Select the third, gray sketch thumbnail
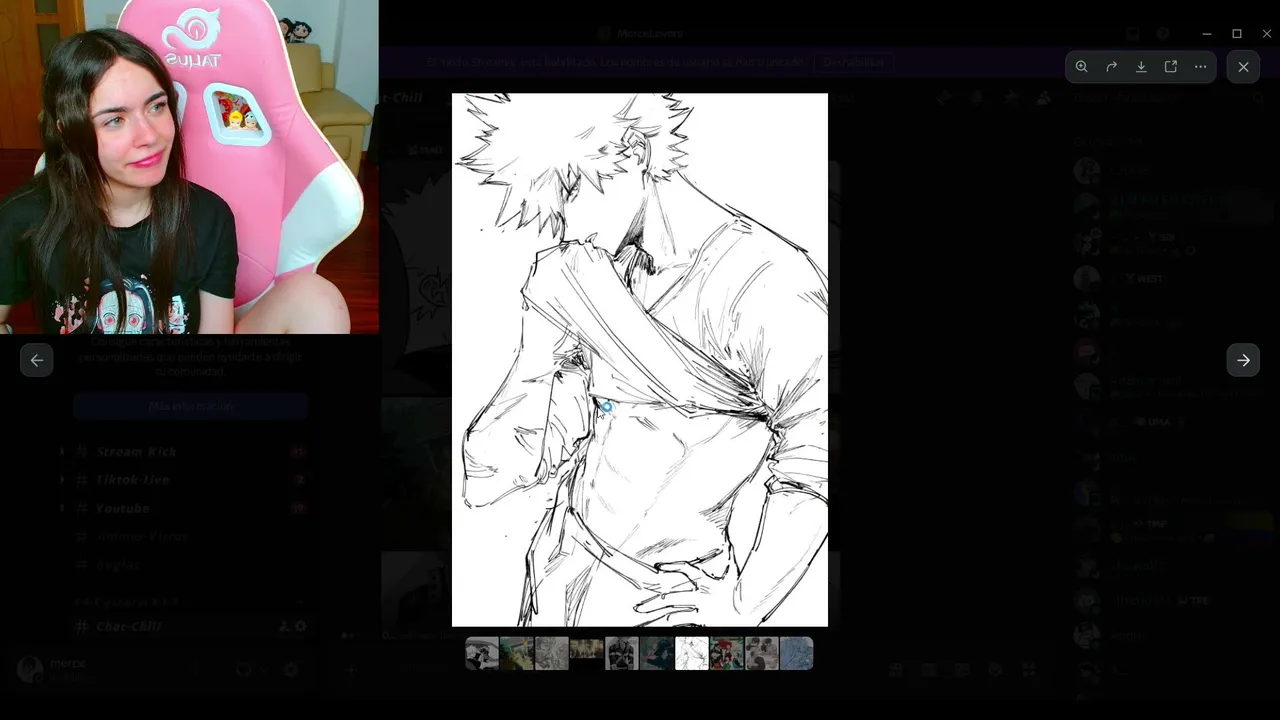This screenshot has height=720, width=1280. coord(552,653)
